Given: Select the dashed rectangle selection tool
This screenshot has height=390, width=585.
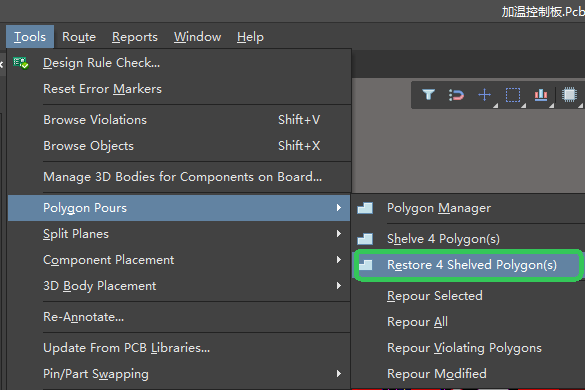Looking at the screenshot, I should 513,95.
